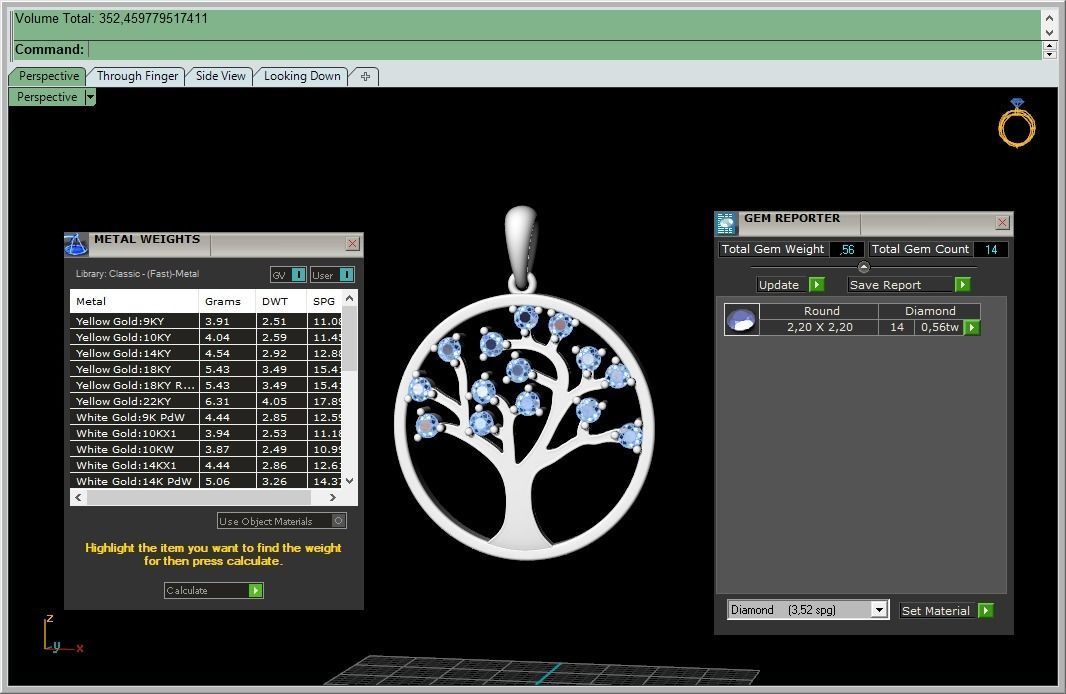Switch to the Side View tab
Viewport: 1066px width, 694px height.
[x=220, y=76]
